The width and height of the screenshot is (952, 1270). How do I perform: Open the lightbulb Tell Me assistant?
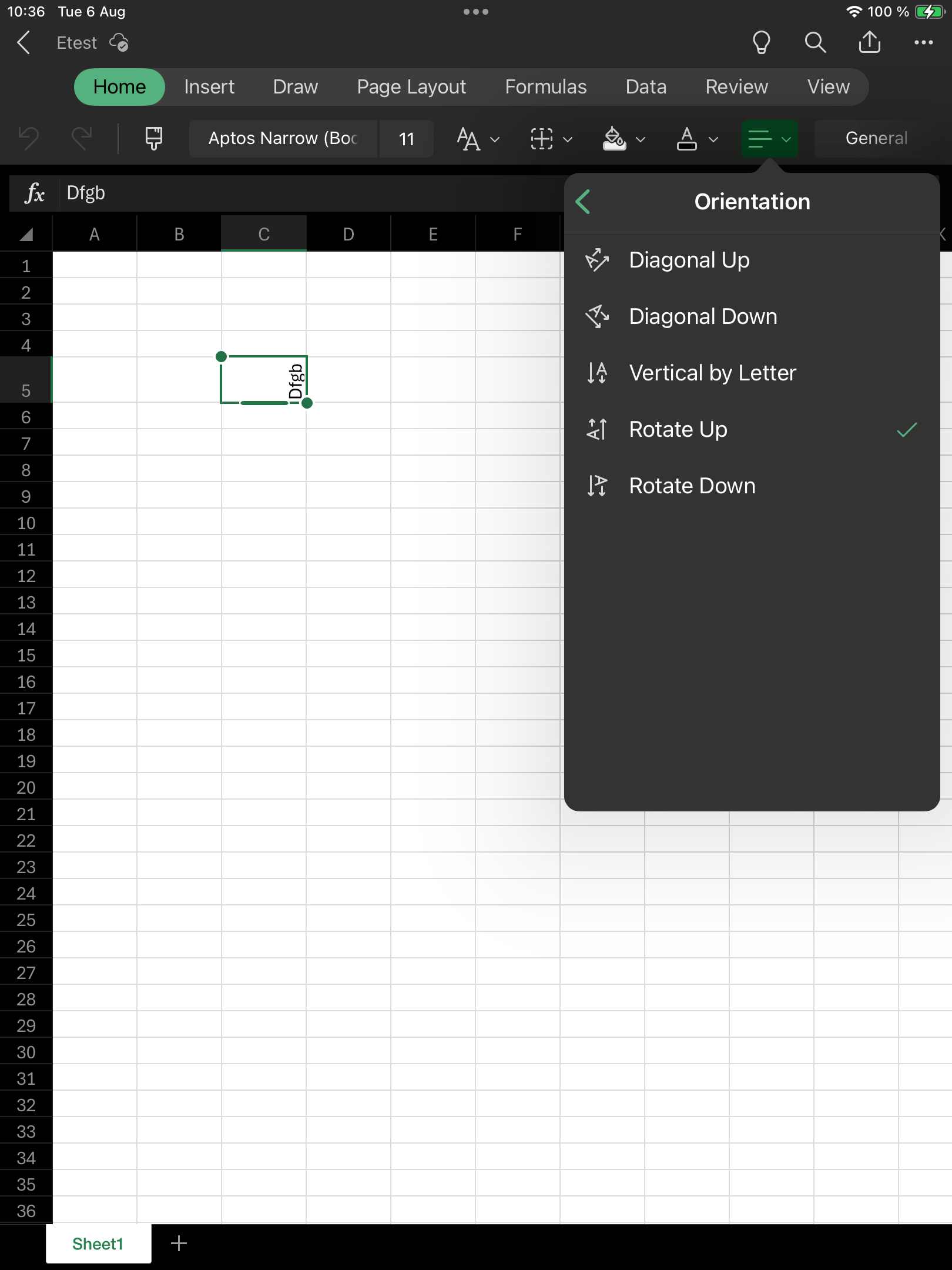(x=762, y=42)
